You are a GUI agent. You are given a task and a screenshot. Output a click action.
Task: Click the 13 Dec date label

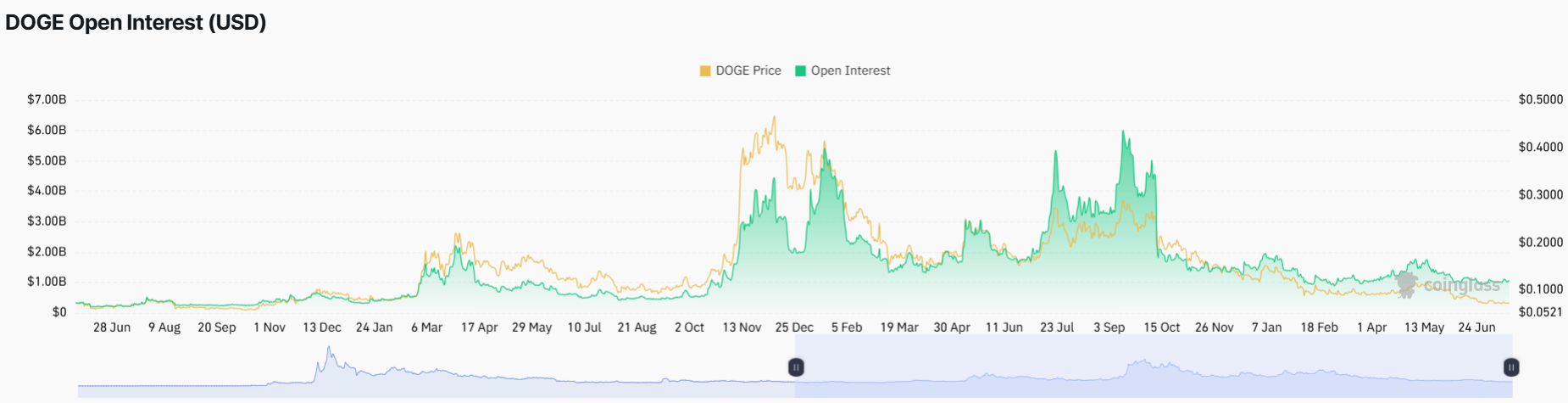point(322,327)
